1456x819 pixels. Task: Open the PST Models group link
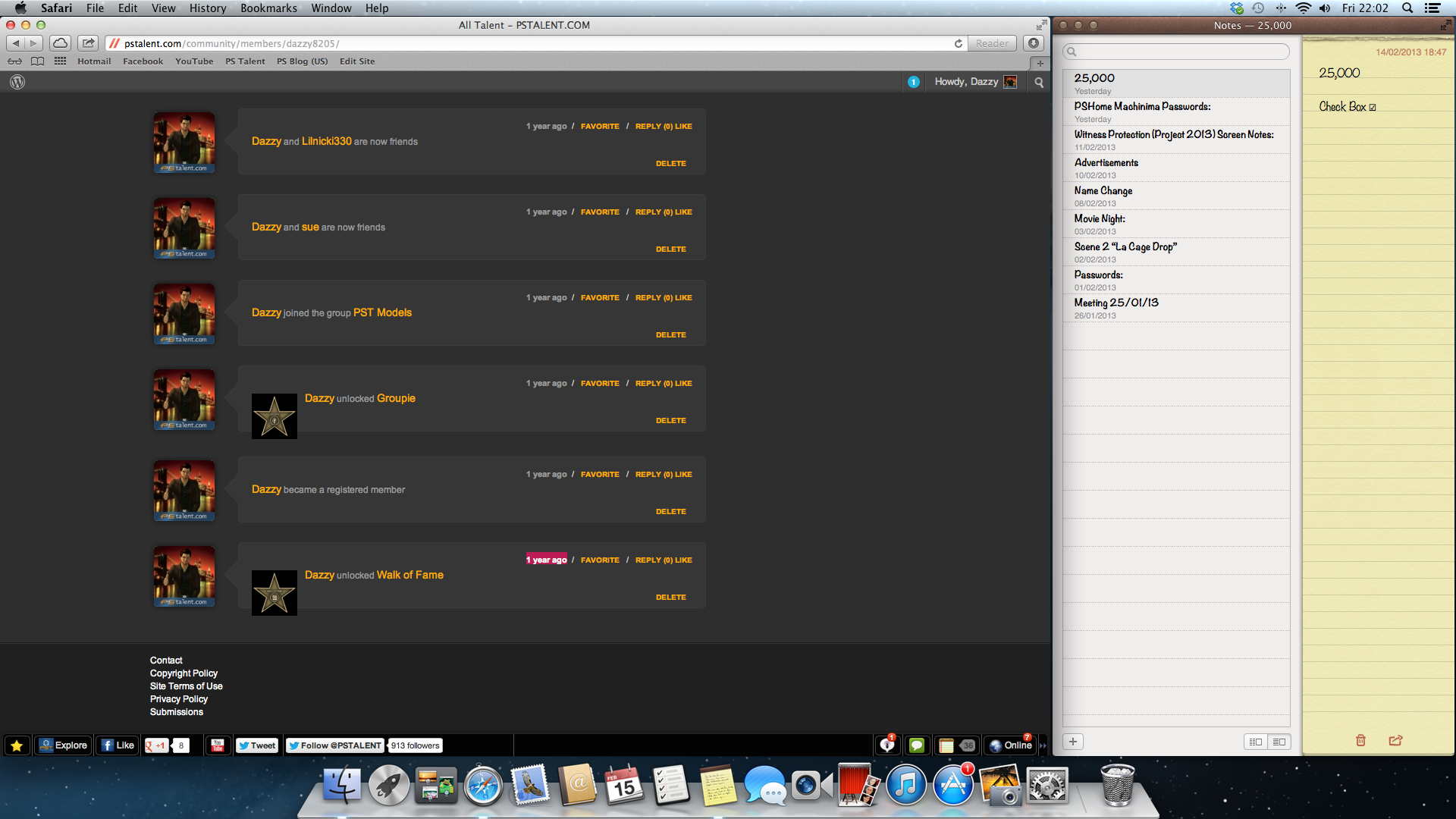pyautogui.click(x=382, y=312)
